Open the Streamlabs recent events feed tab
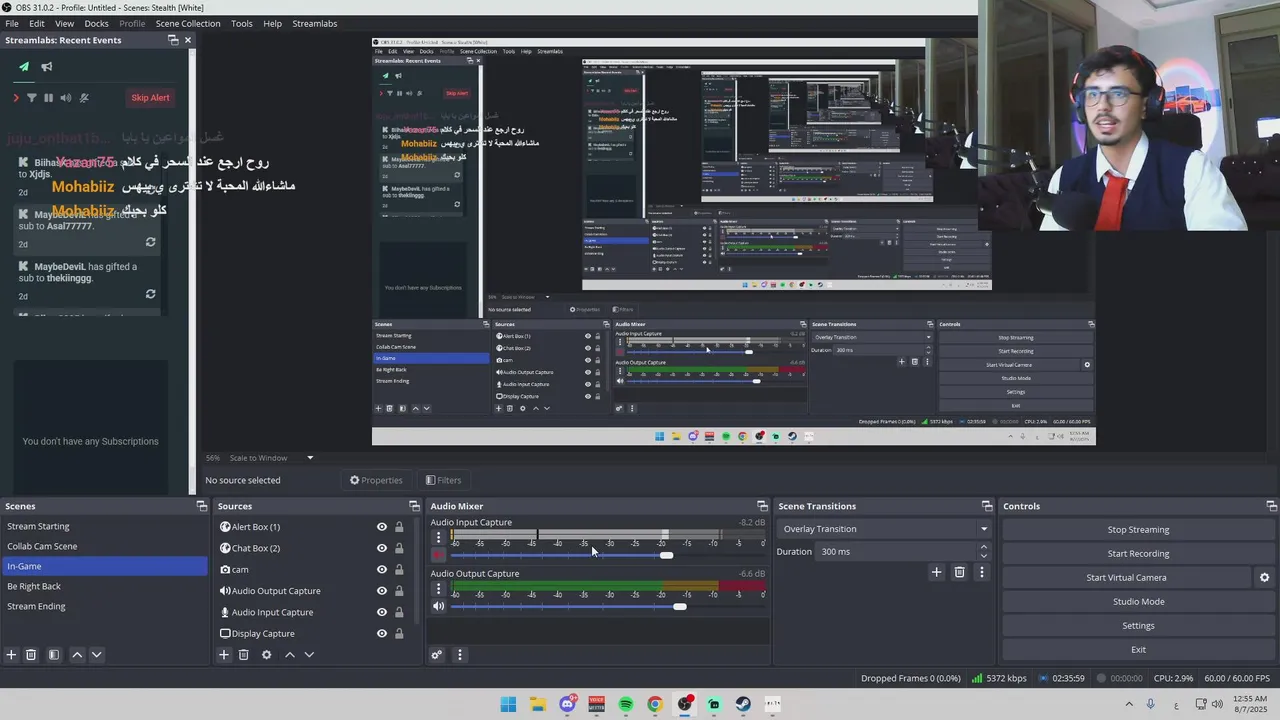 pos(24,67)
